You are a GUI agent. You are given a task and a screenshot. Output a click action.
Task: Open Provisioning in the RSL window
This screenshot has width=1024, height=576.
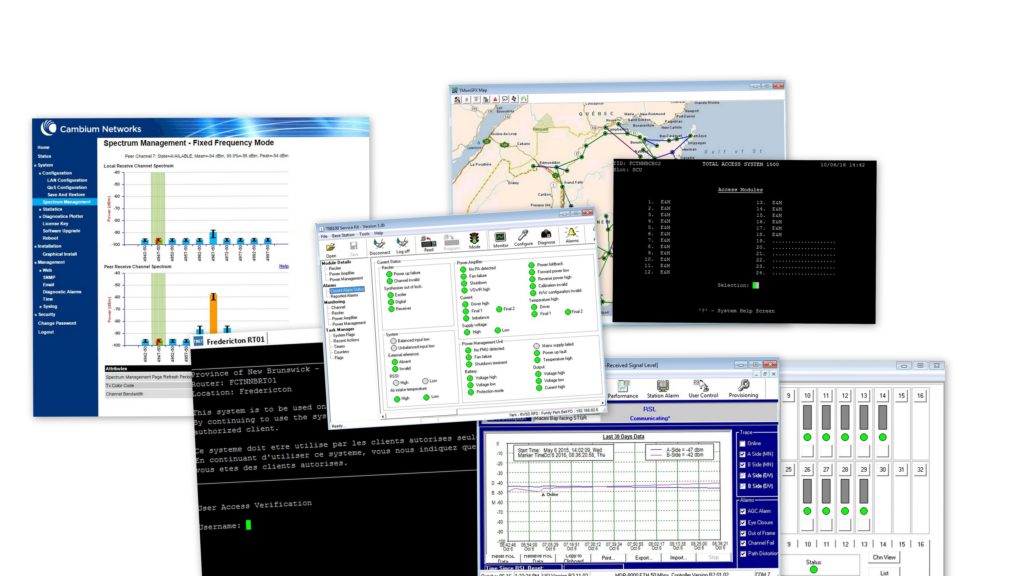pos(743,387)
